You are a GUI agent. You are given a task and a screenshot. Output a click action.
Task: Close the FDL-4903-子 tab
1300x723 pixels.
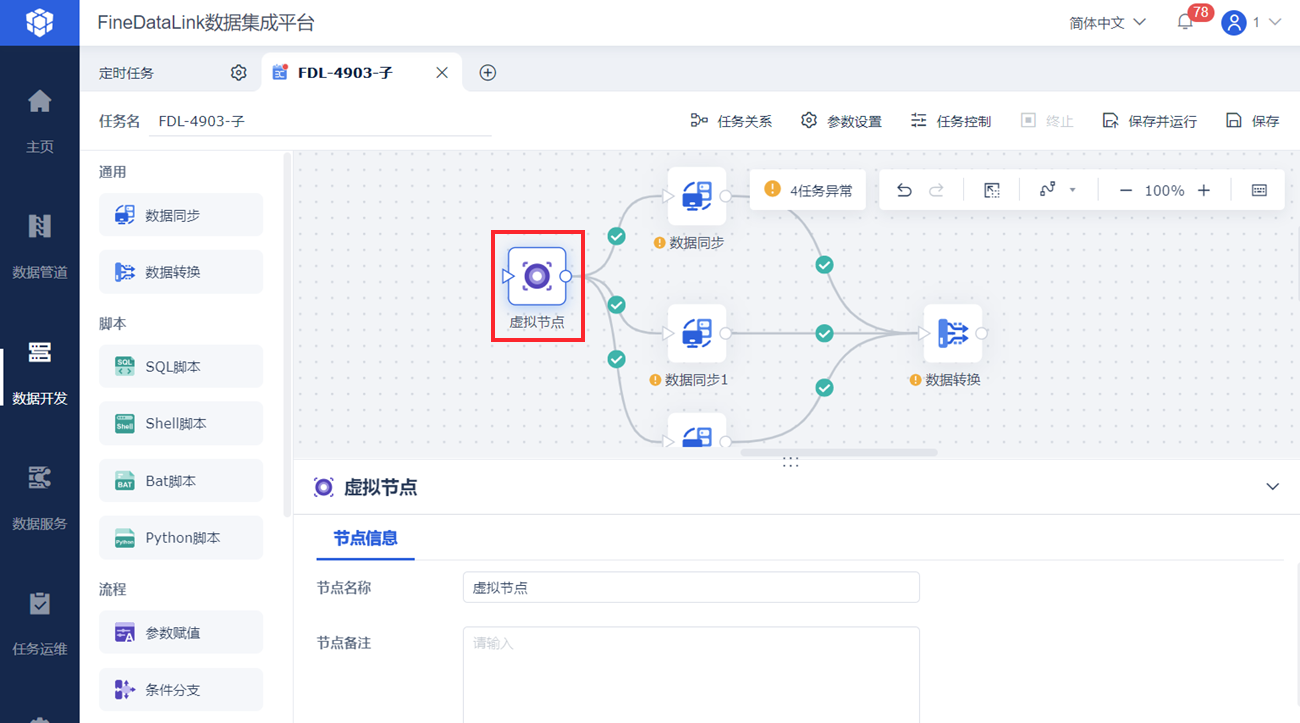point(442,72)
